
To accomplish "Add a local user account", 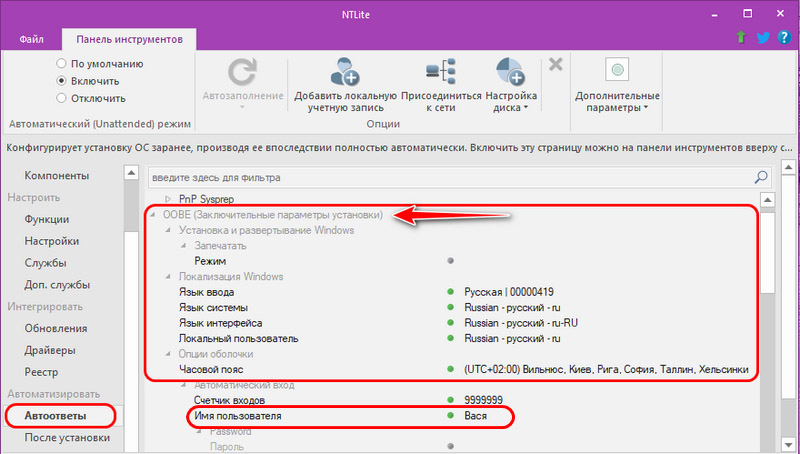I will [x=345, y=86].
